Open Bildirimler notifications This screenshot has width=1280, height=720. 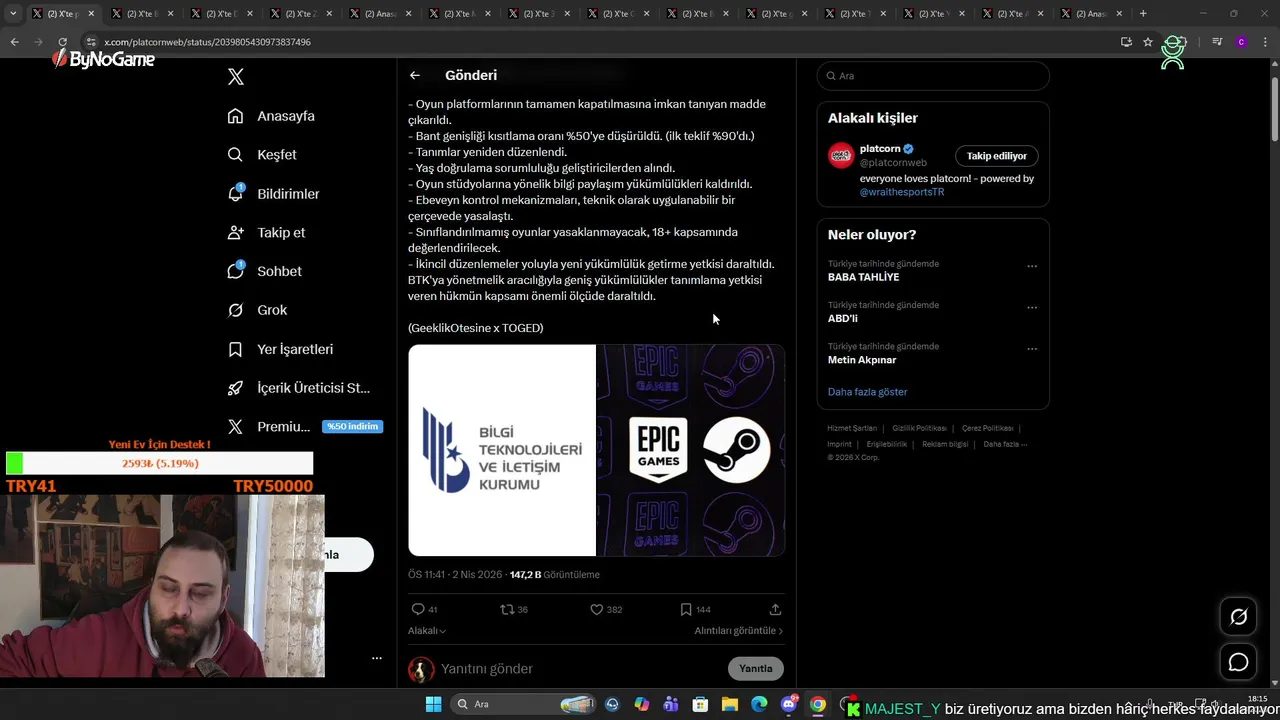(x=273, y=194)
